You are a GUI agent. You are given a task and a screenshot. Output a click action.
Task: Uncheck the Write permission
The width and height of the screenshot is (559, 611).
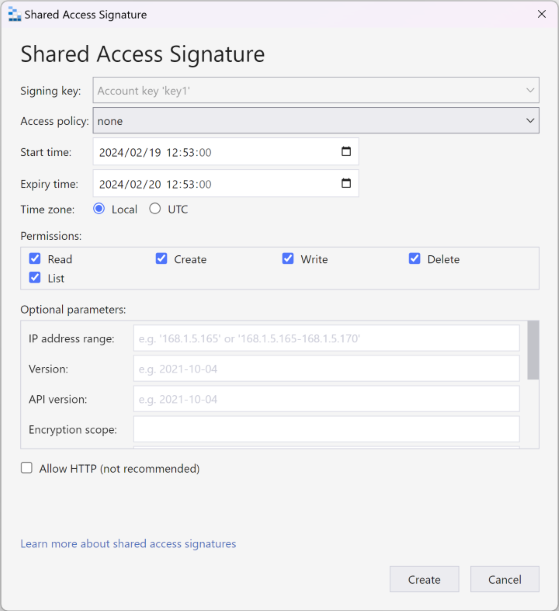tap(288, 259)
